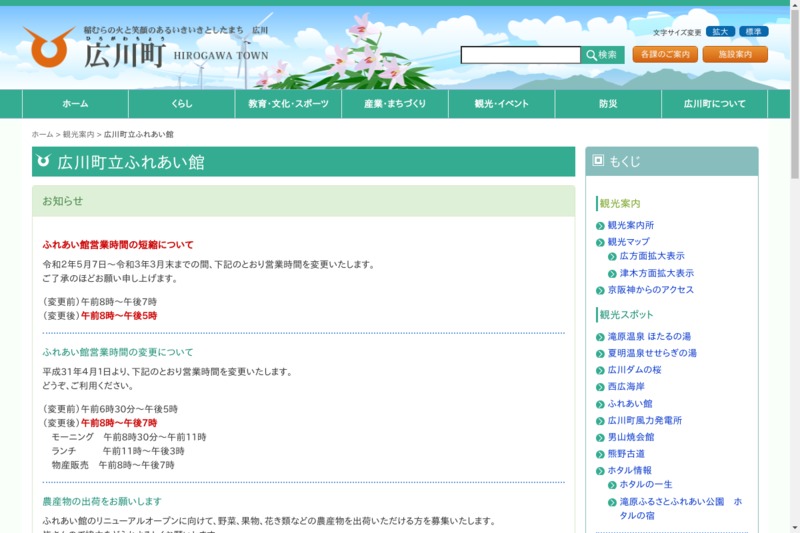This screenshot has height=533, width=800.
Task: Select the 防災 navigation tab
Action: click(x=608, y=104)
